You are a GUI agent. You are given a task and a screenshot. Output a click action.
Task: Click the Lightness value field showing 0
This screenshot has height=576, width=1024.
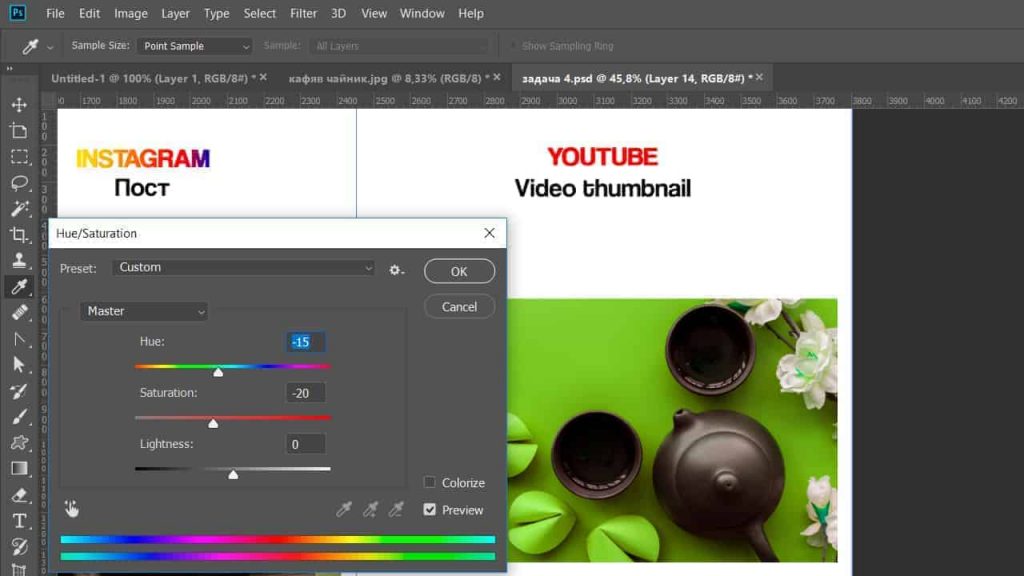[x=305, y=444]
